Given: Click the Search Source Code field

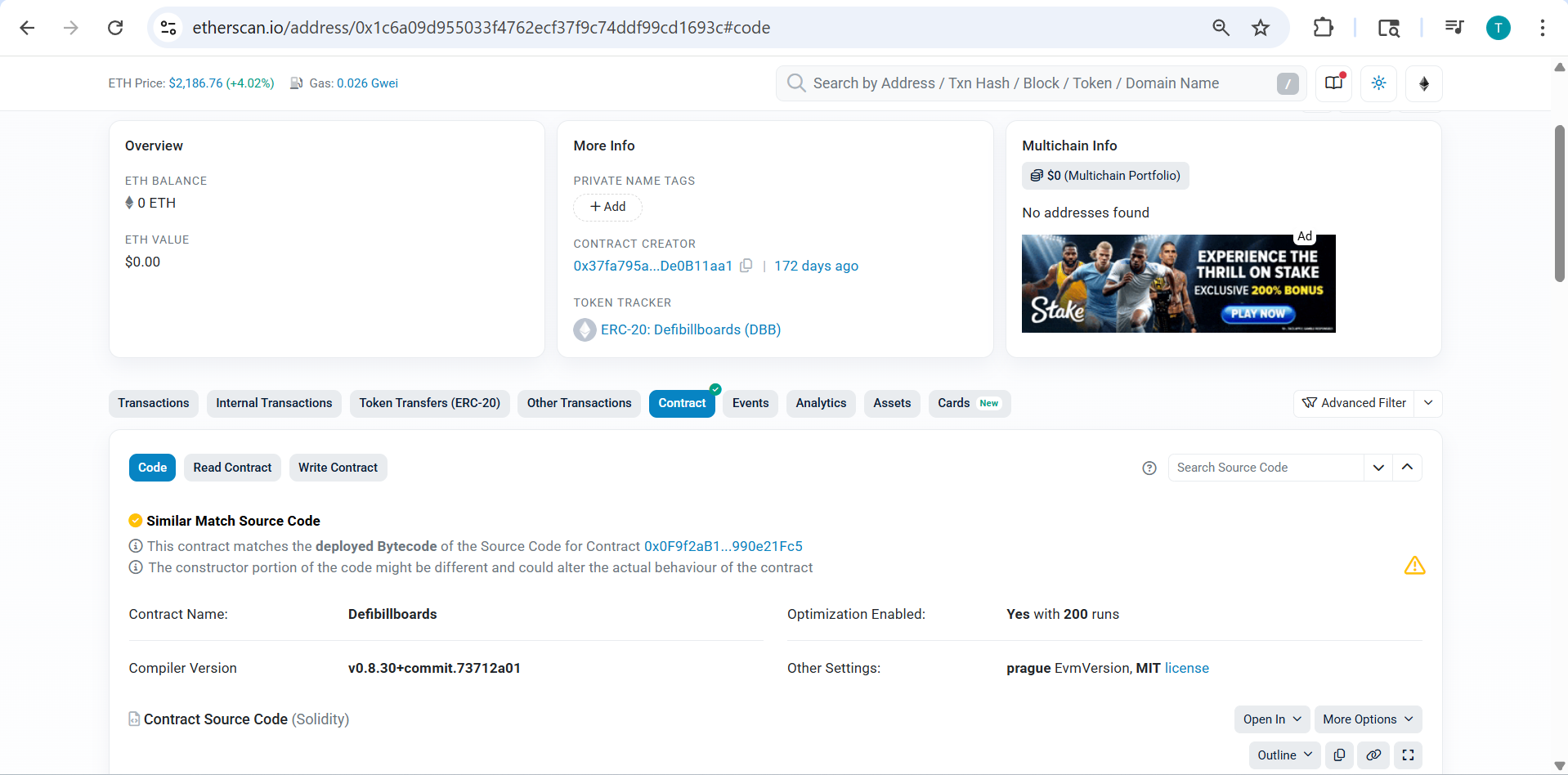Looking at the screenshot, I should pos(1265,468).
